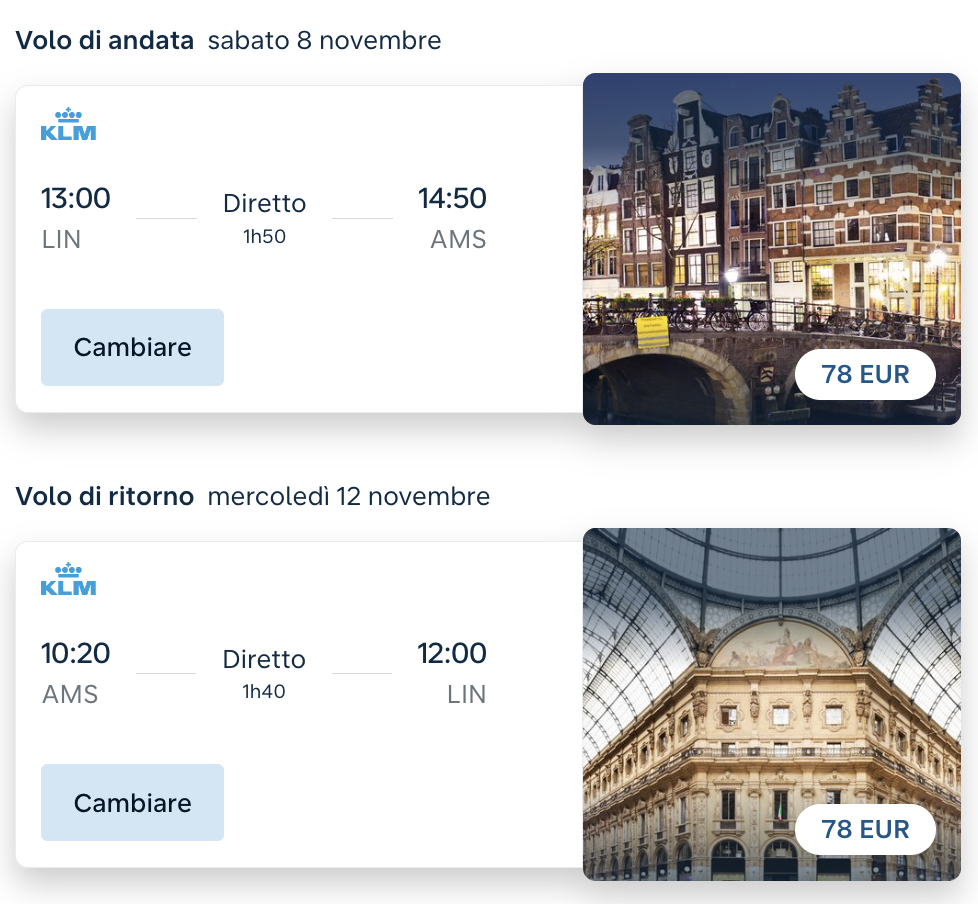
Task: Click the 78 EUR outbound price badge
Action: pyautogui.click(x=865, y=374)
